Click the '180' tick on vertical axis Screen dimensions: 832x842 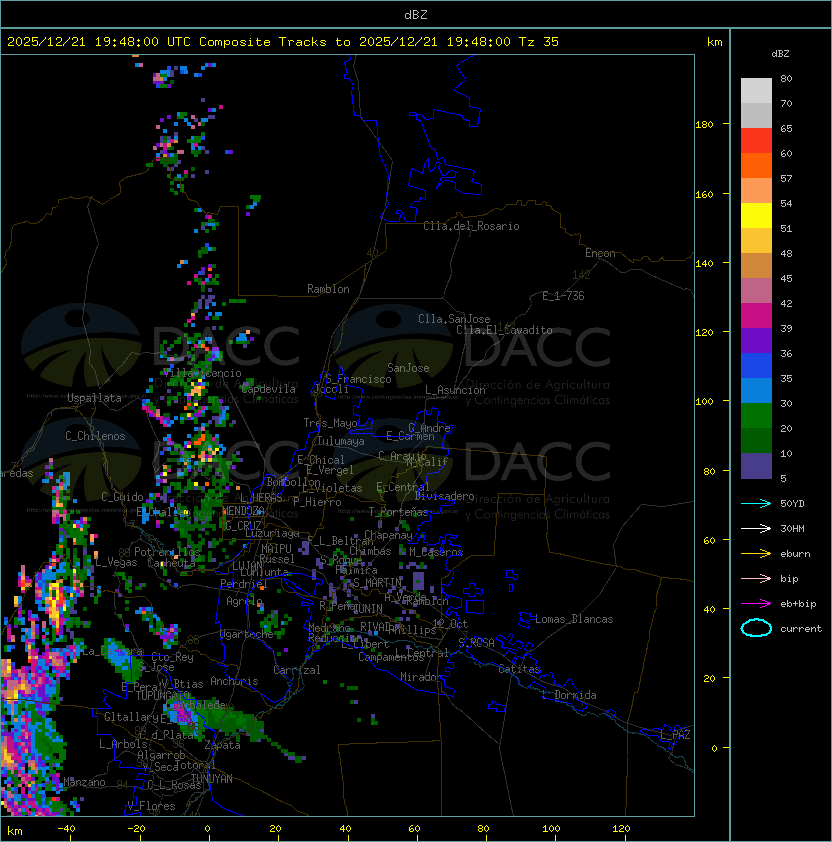[x=704, y=125]
